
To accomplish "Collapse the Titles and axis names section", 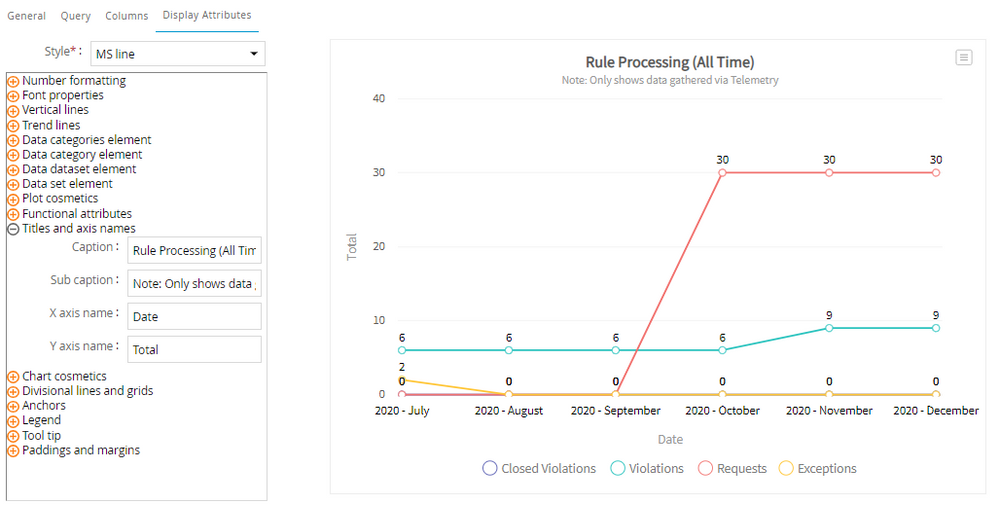I will coord(13,229).
